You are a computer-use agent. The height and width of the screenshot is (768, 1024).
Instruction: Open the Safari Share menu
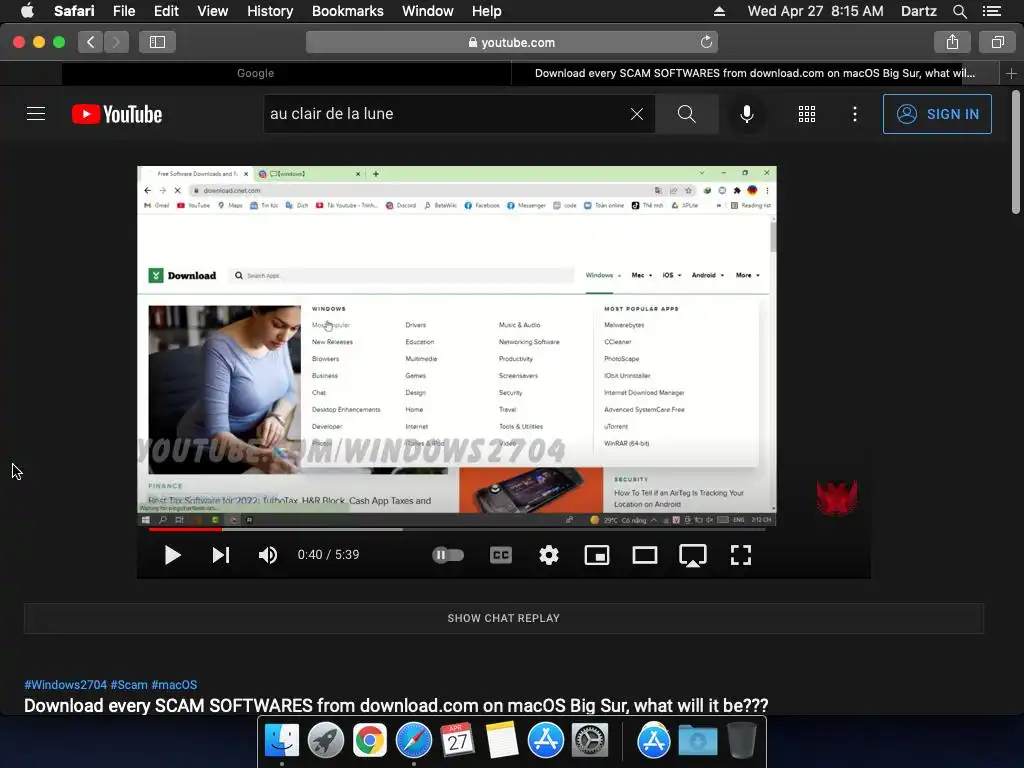click(952, 42)
